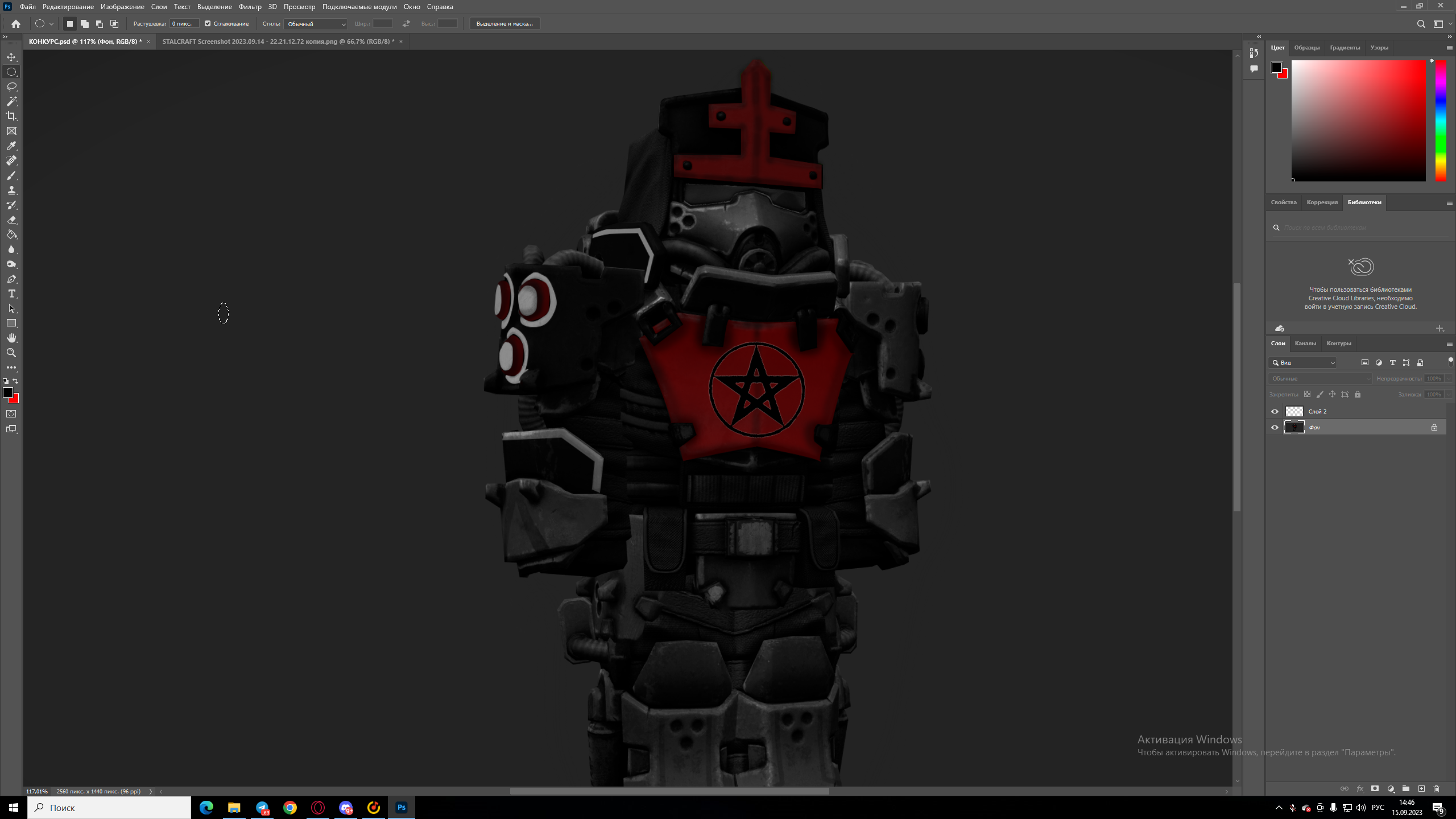This screenshot has width=1456, height=819.
Task: Select the Type tool
Action: click(11, 294)
